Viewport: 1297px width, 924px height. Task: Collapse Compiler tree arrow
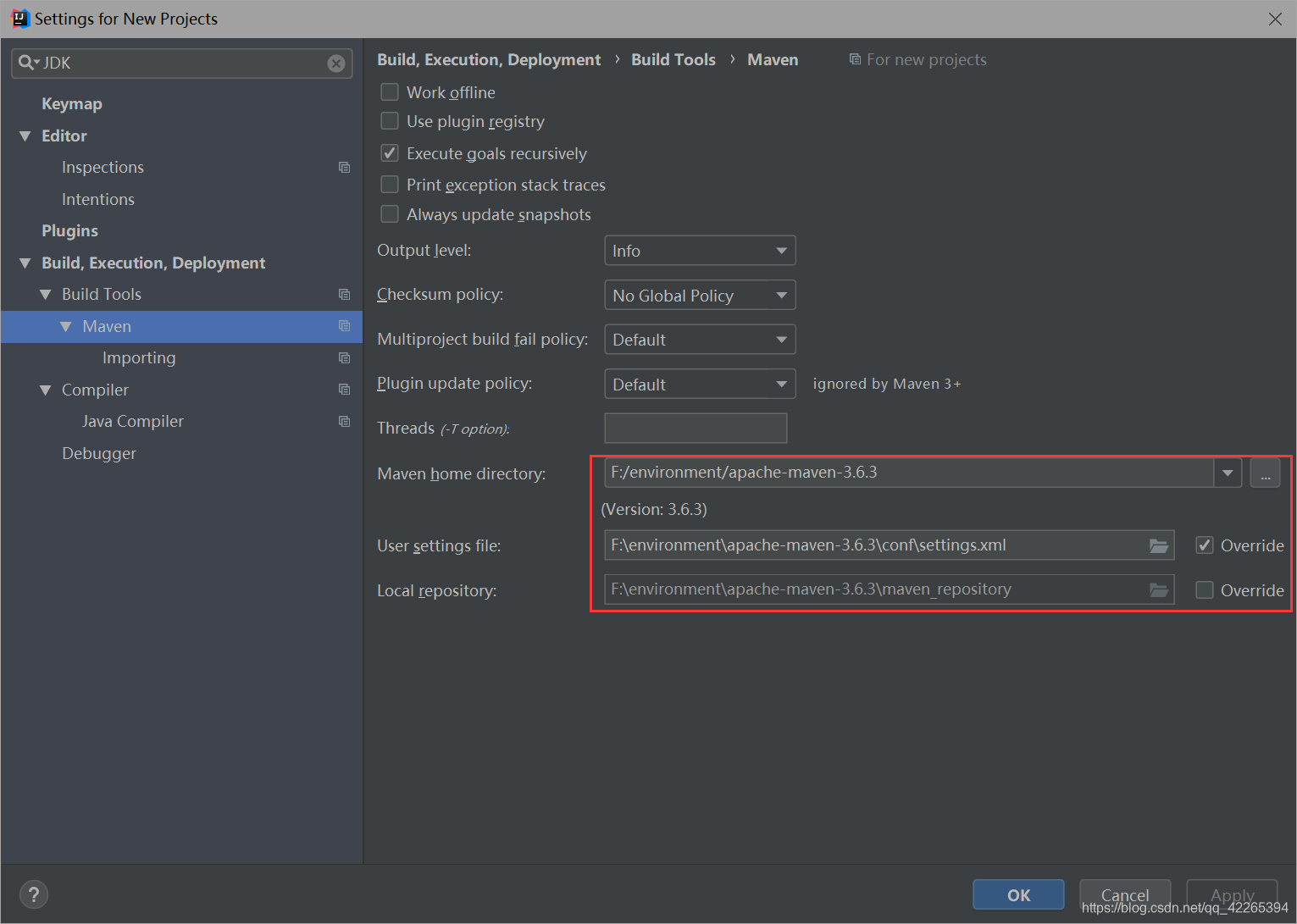(x=46, y=390)
